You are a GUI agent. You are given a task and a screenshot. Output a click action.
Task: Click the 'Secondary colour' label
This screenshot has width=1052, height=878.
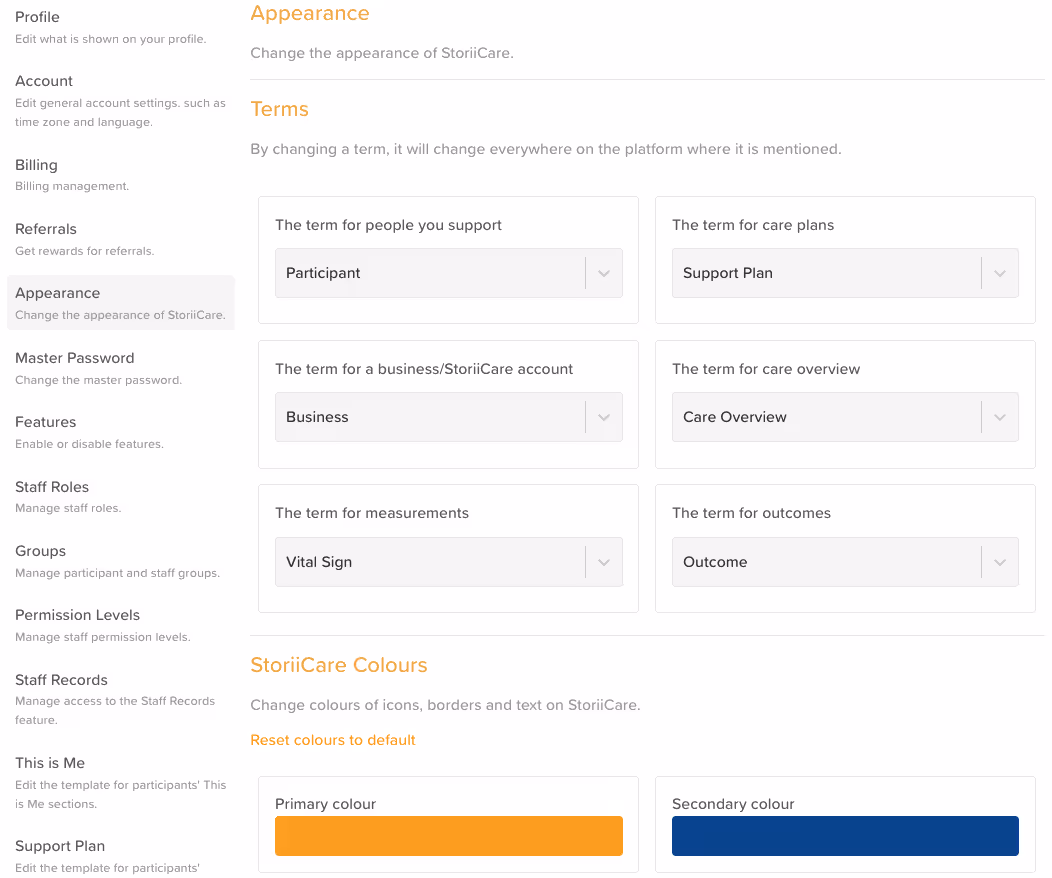[733, 804]
